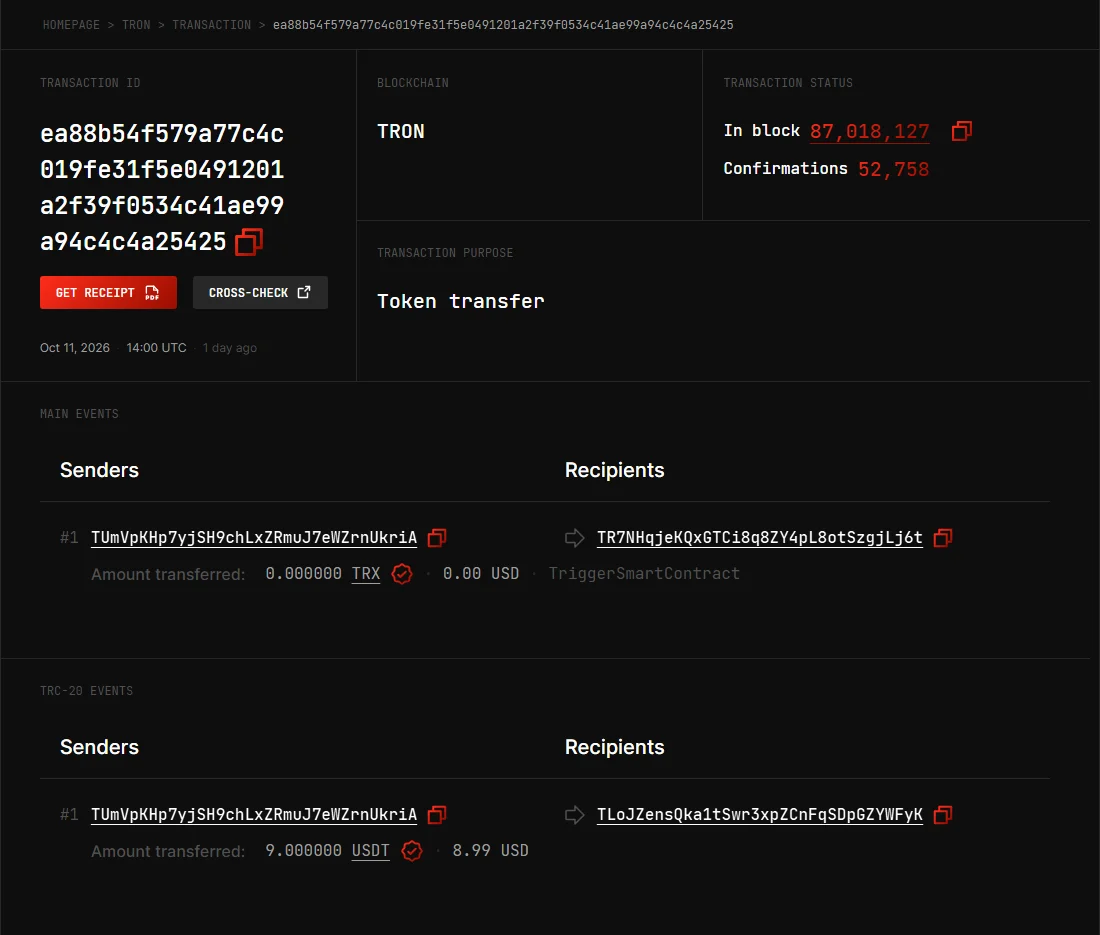This screenshot has height=935, width=1100.
Task: Click the date Oct 11, 2026
Action: coord(75,348)
